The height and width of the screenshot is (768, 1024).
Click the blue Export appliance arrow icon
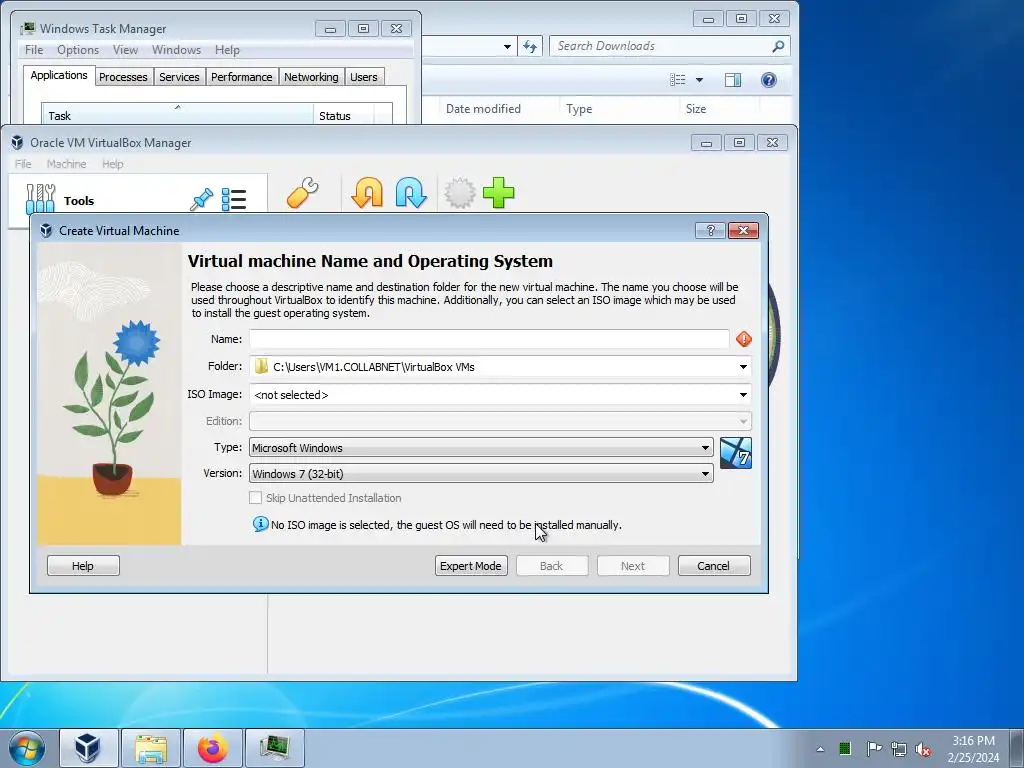pyautogui.click(x=411, y=193)
